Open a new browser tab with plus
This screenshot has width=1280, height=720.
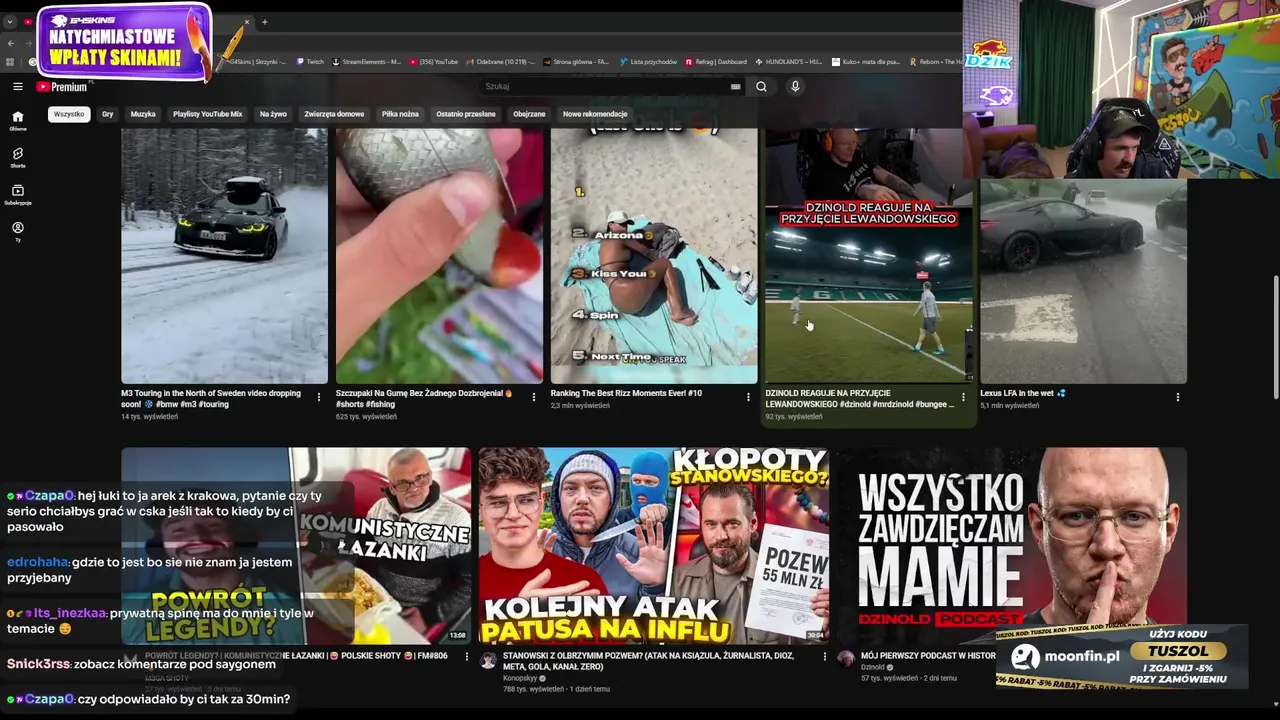pyautogui.click(x=264, y=22)
